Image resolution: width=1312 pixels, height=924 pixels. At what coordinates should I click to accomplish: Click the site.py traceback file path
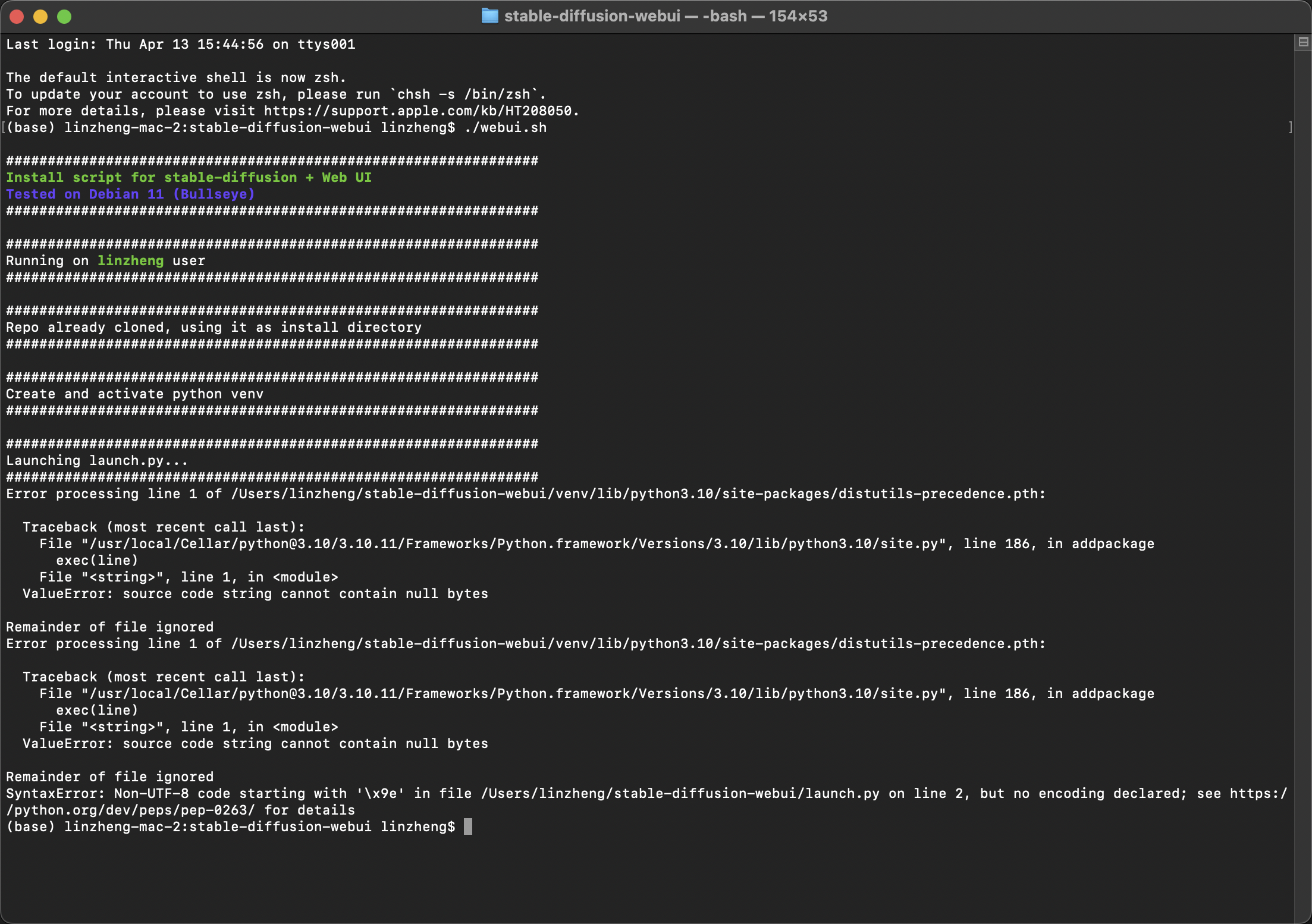[x=511, y=543]
